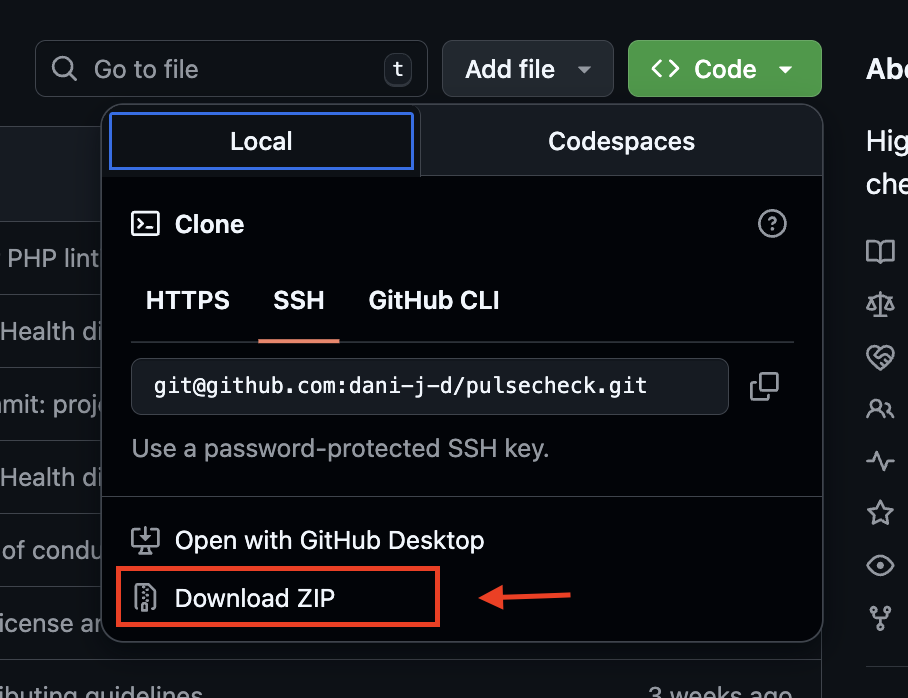Click the 't' shortcut key badge

click(398, 69)
